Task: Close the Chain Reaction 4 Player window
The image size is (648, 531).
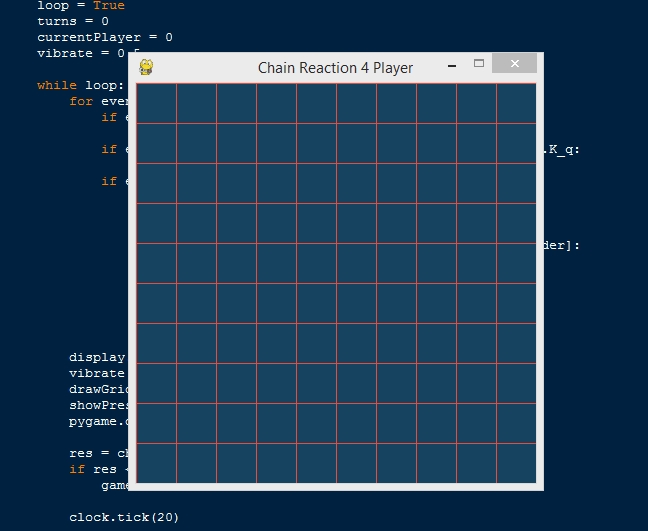Action: coord(514,64)
